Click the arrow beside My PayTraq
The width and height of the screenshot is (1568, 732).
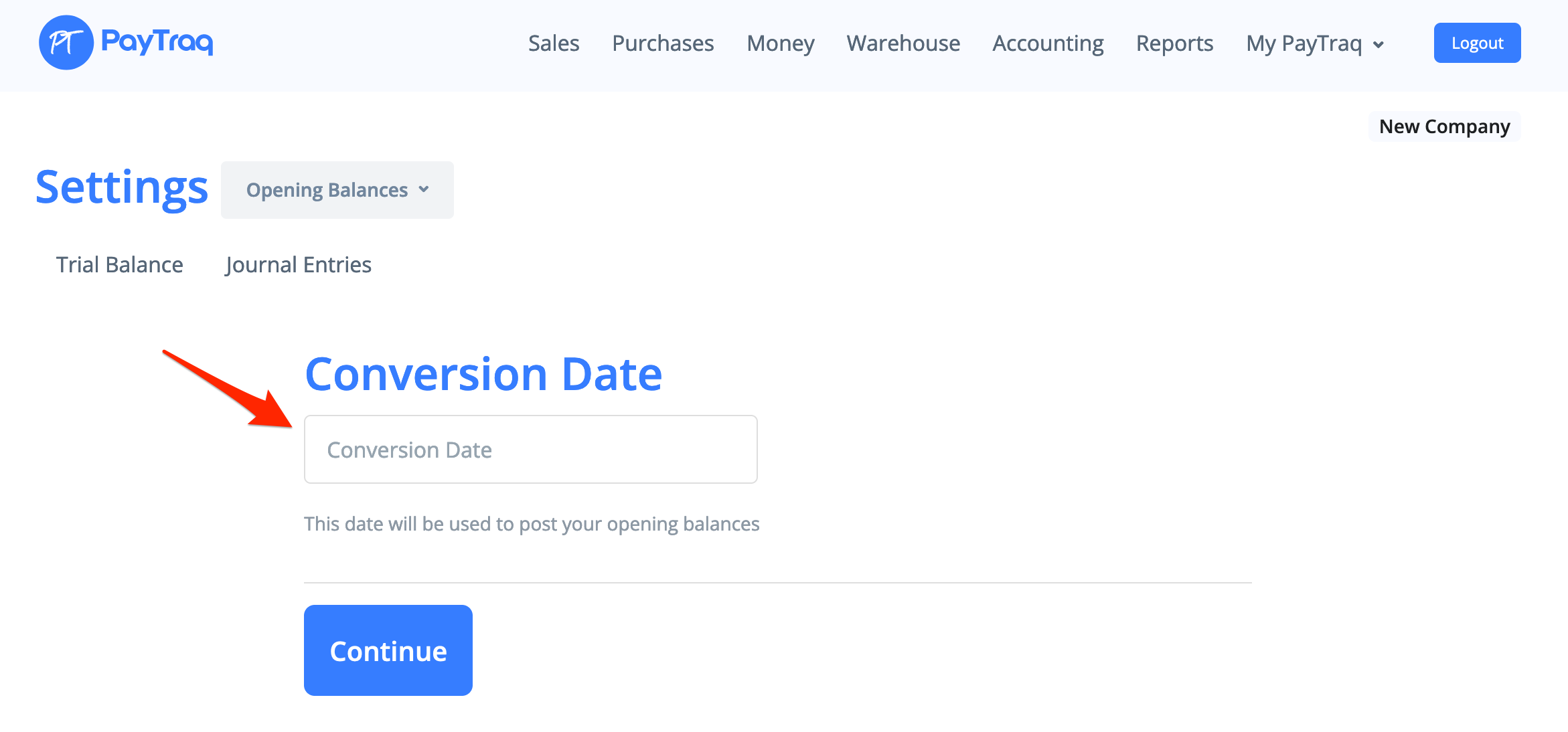click(x=1379, y=45)
